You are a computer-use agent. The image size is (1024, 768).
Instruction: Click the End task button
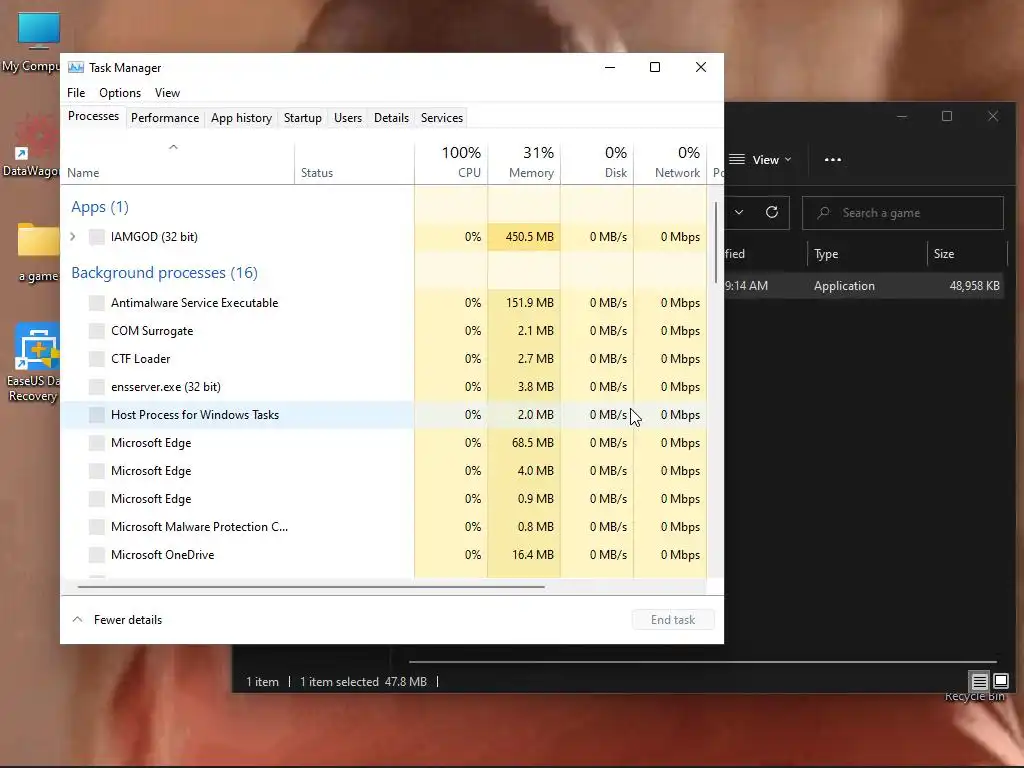(673, 620)
